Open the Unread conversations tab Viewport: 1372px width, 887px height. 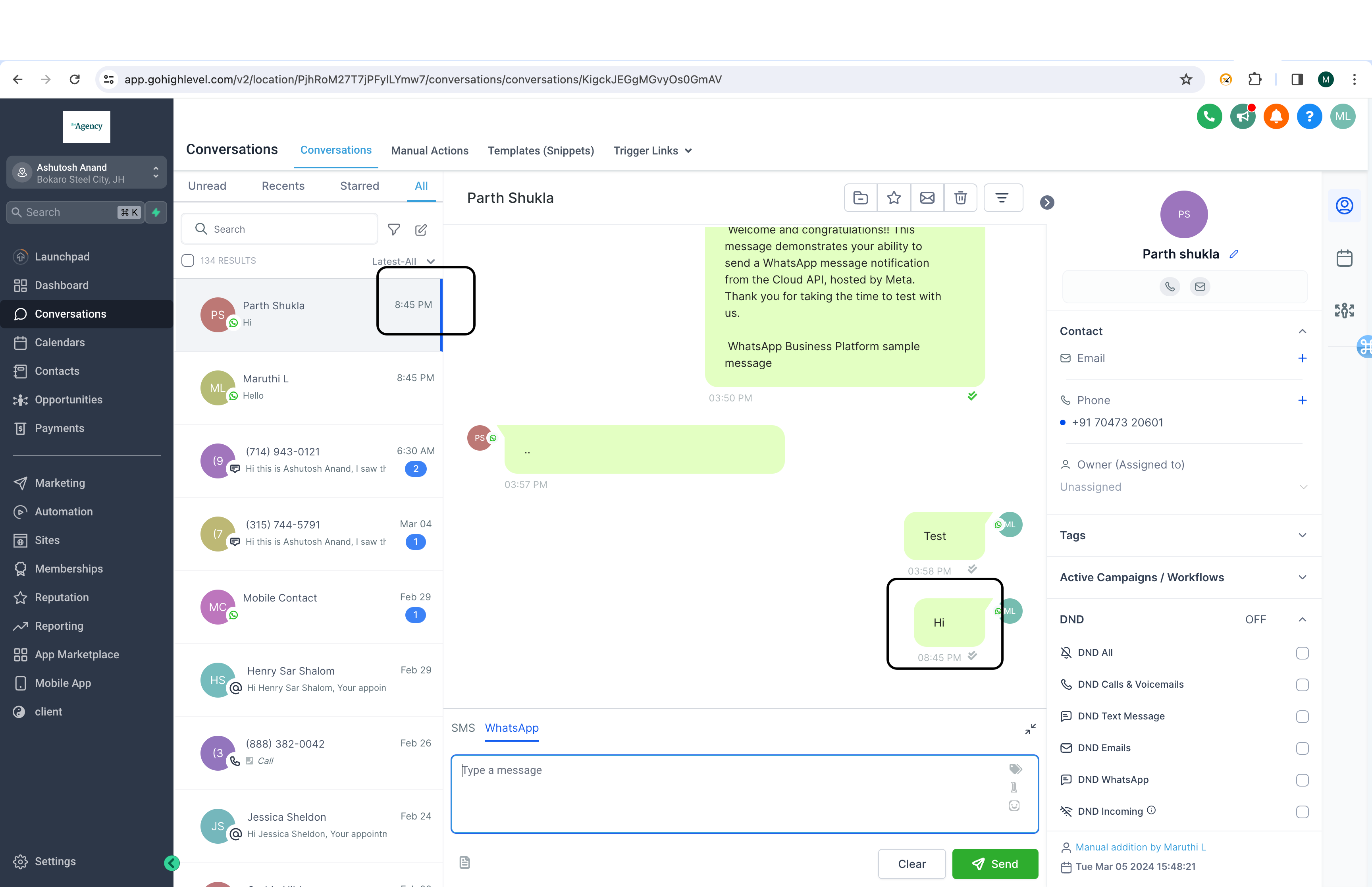point(207,186)
